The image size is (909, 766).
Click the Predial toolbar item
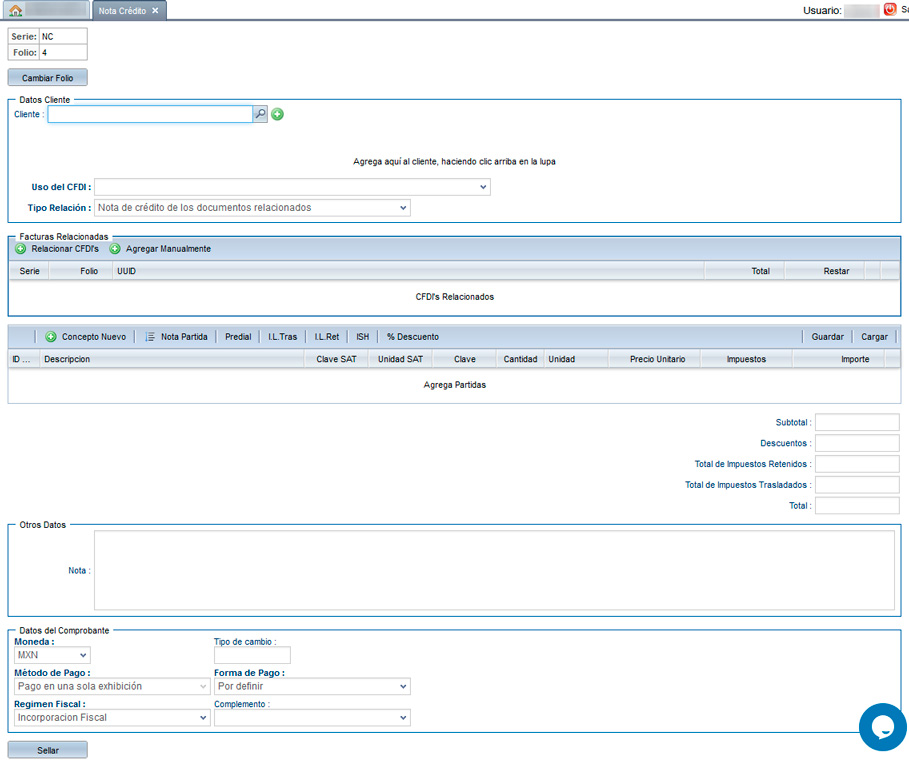click(x=238, y=337)
